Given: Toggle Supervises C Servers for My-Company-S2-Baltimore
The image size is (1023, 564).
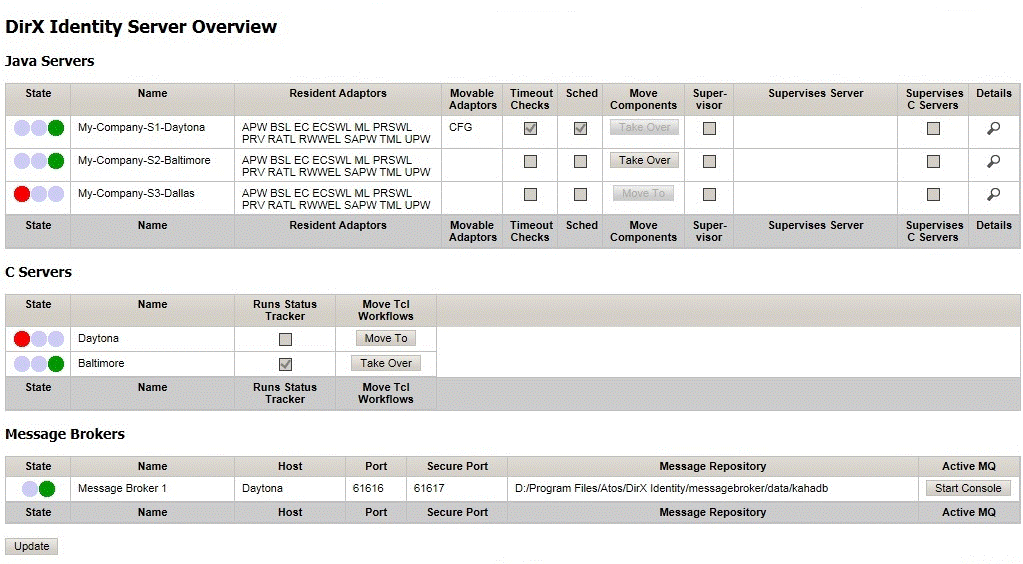Looking at the screenshot, I should point(933,161).
